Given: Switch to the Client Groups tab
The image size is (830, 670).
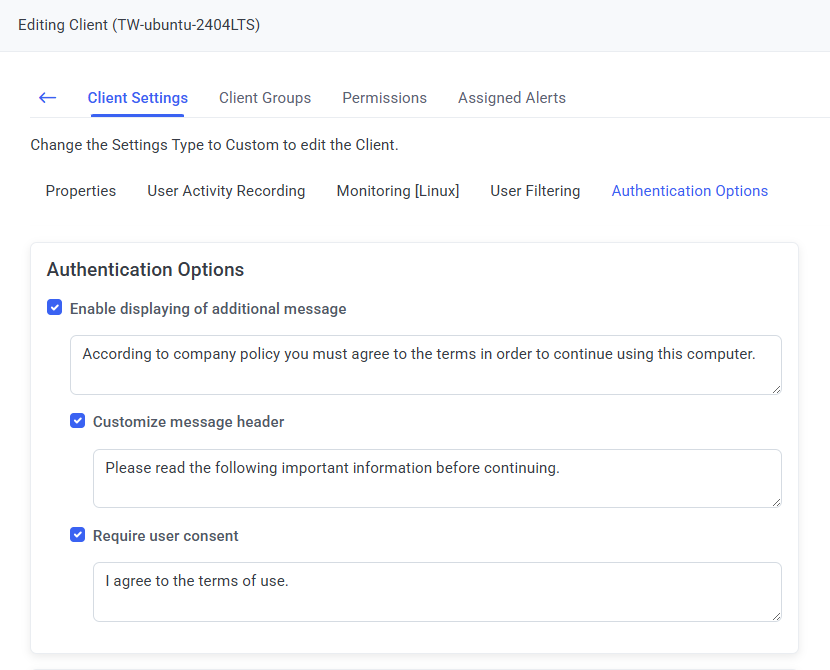Looking at the screenshot, I should click(x=265, y=98).
